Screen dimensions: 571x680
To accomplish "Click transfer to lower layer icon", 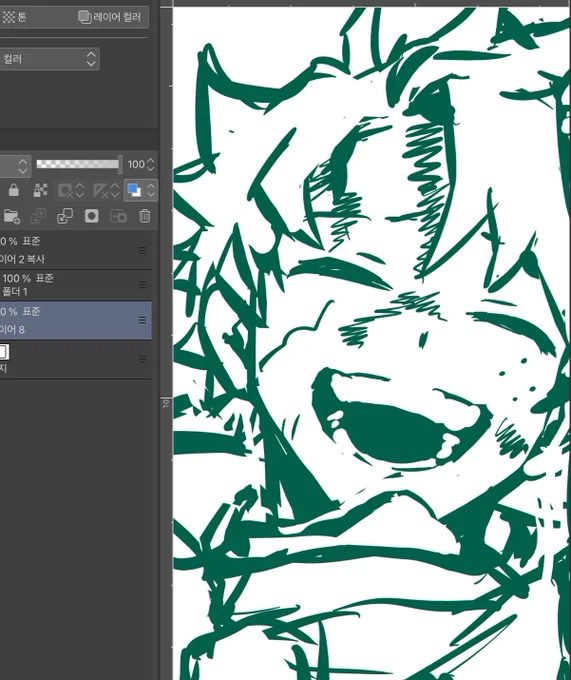I will tap(39, 216).
